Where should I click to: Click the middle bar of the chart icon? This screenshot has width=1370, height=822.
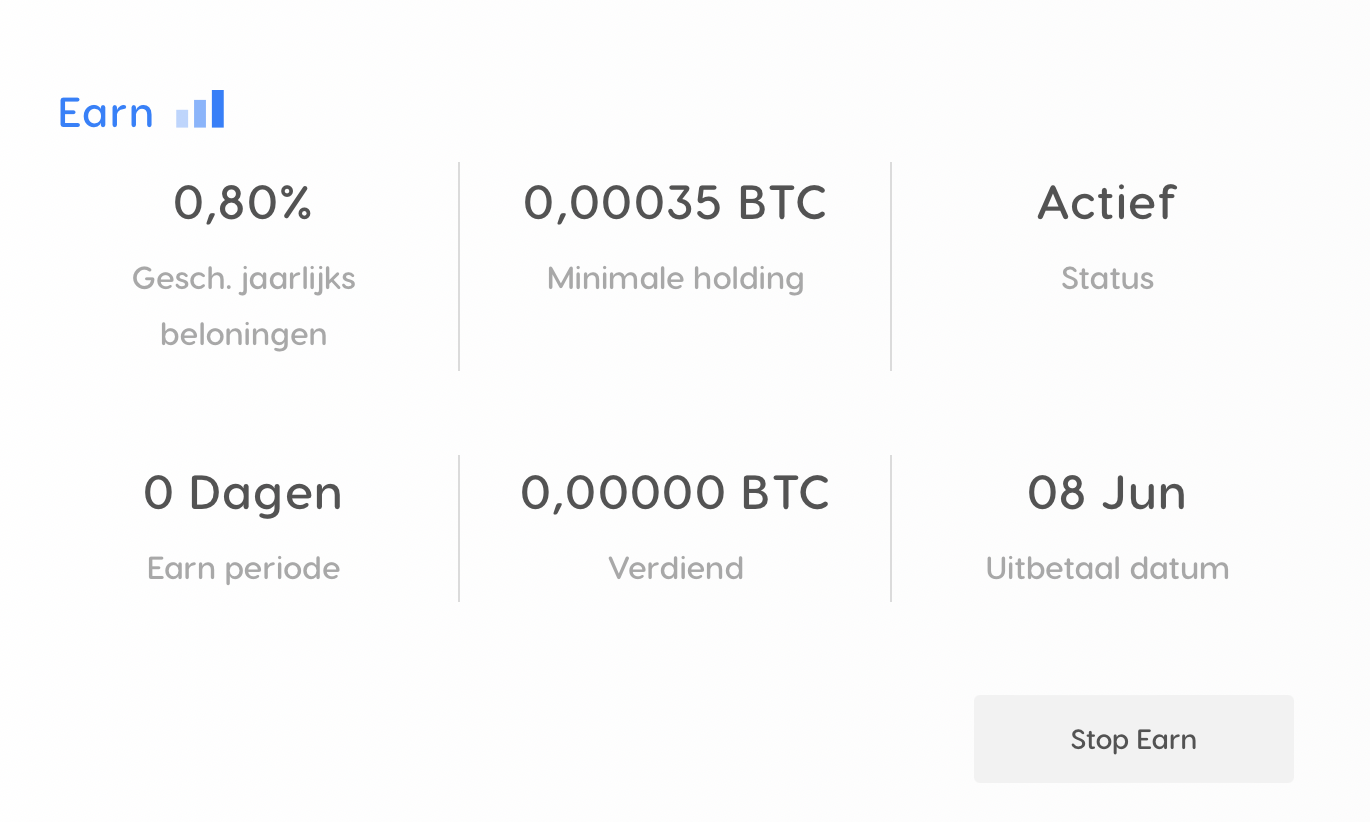(x=200, y=113)
